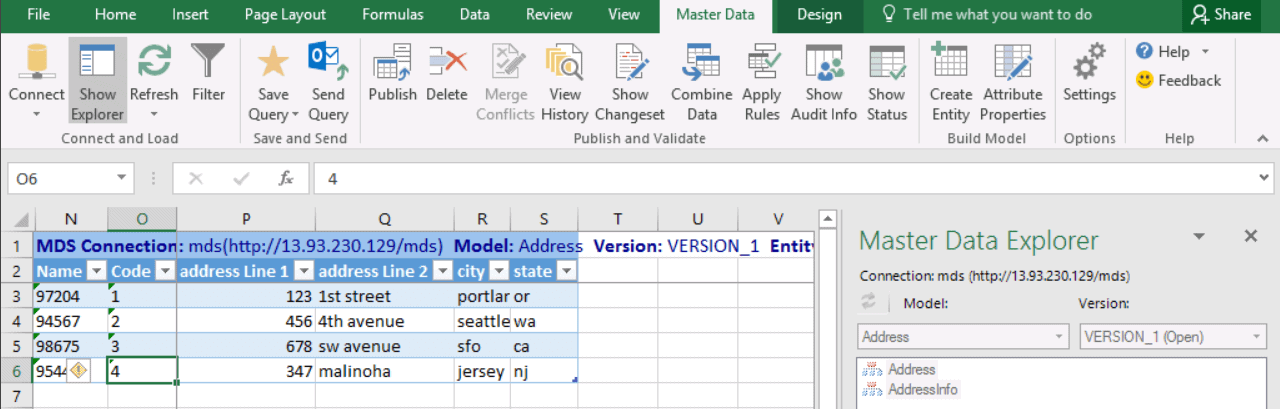The width and height of the screenshot is (1280, 409).
Task: Open Settings gear in Options group
Action: [1089, 62]
